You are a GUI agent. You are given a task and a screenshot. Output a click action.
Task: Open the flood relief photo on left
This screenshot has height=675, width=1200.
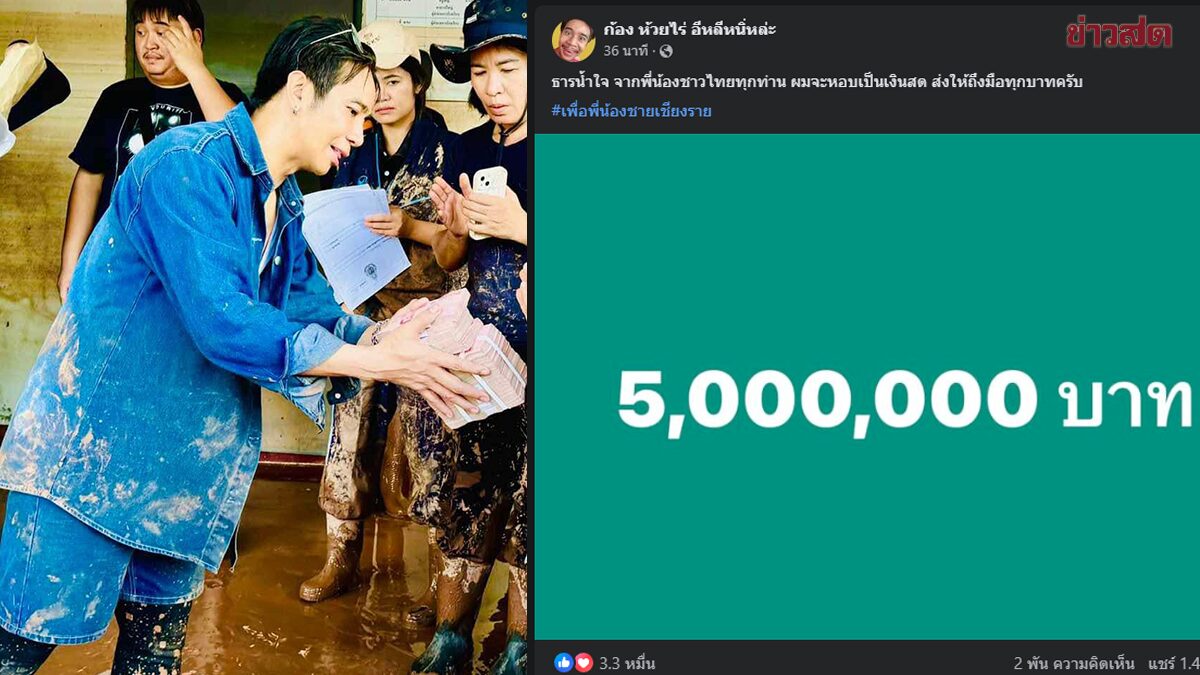(x=263, y=337)
